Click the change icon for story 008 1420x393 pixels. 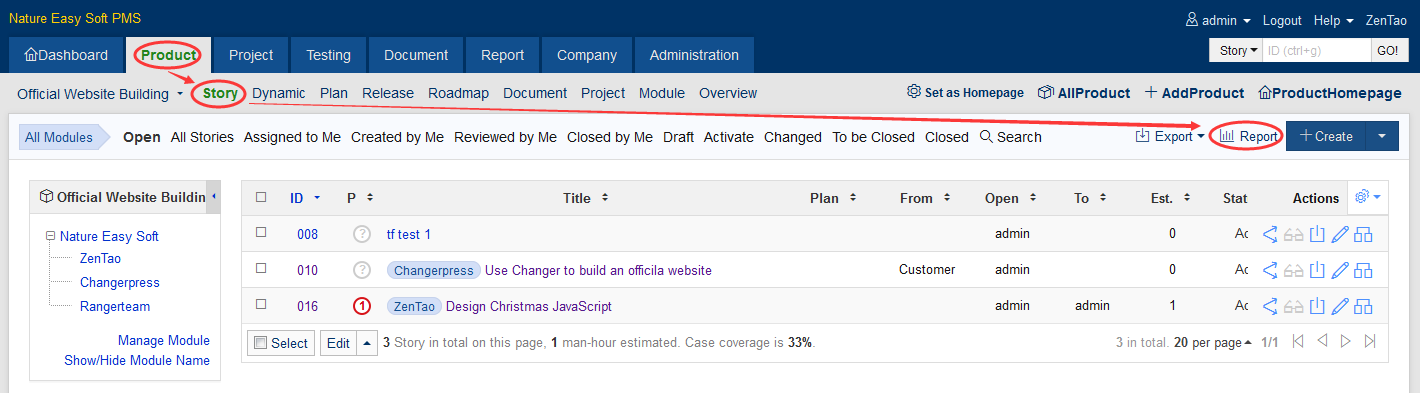coord(1270,234)
